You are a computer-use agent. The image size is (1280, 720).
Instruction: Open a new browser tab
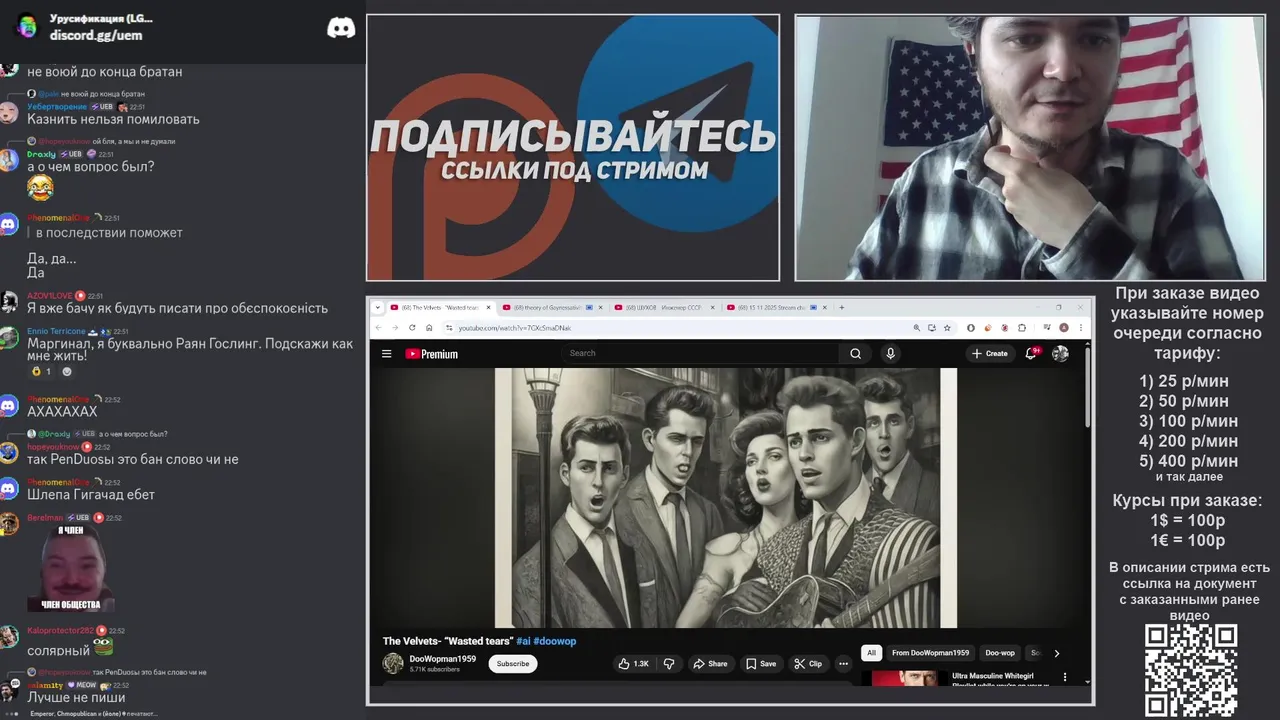pos(842,307)
